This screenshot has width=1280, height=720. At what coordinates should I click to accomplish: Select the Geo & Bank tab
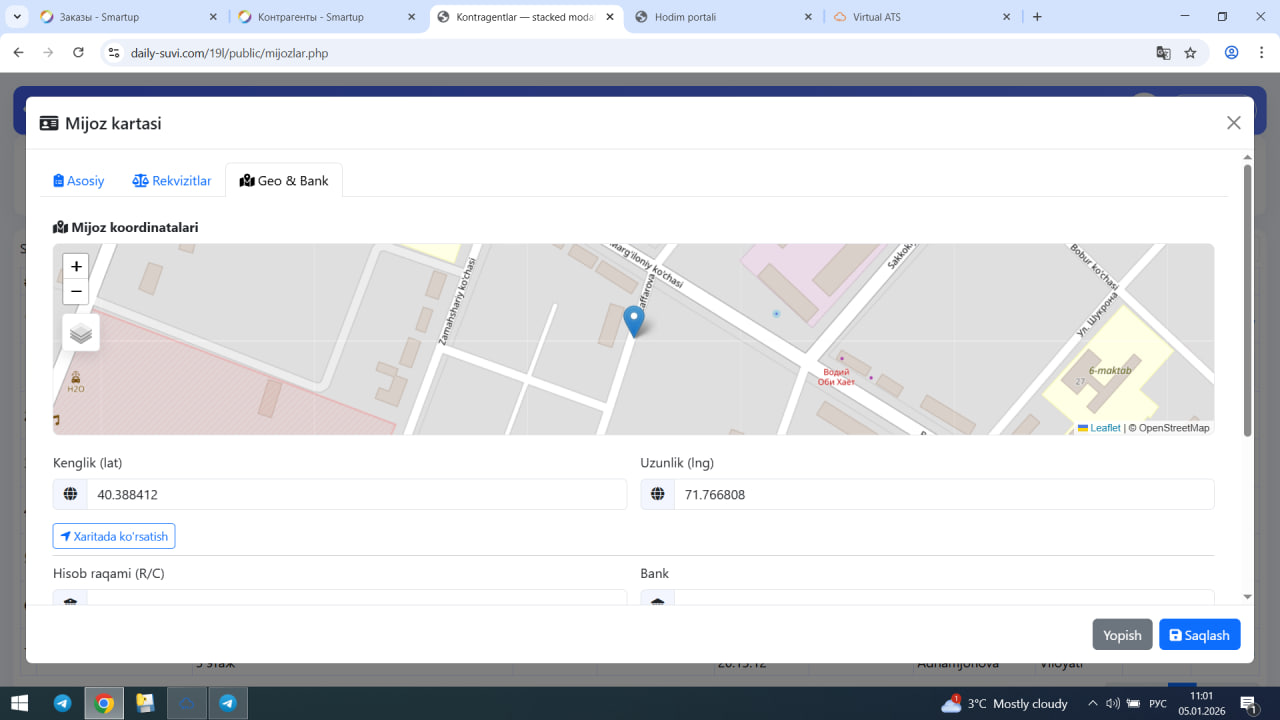click(x=284, y=181)
